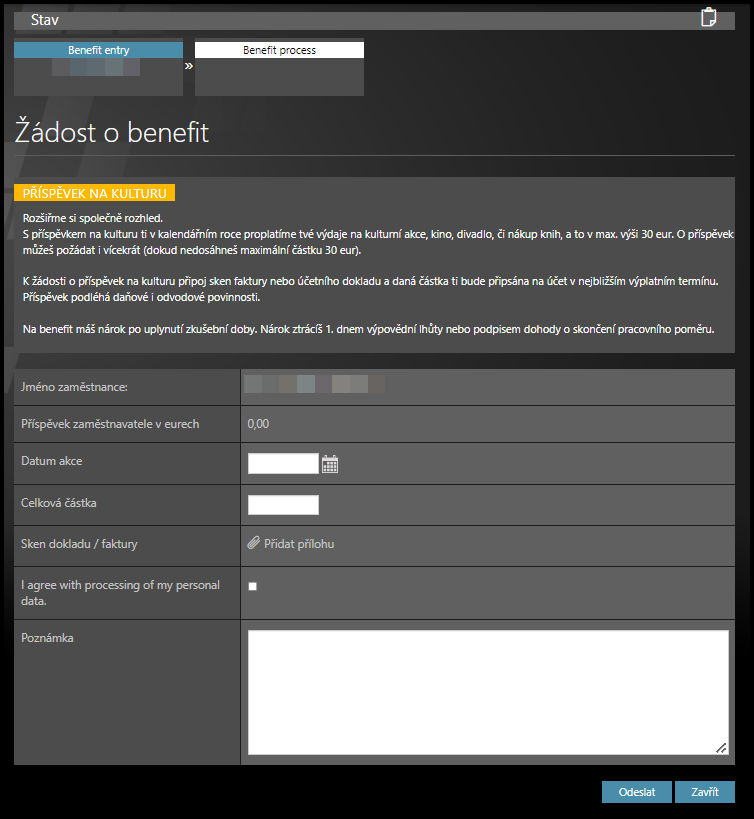Focus the Datum akce date field
Screen dimensions: 754x819
(283, 463)
